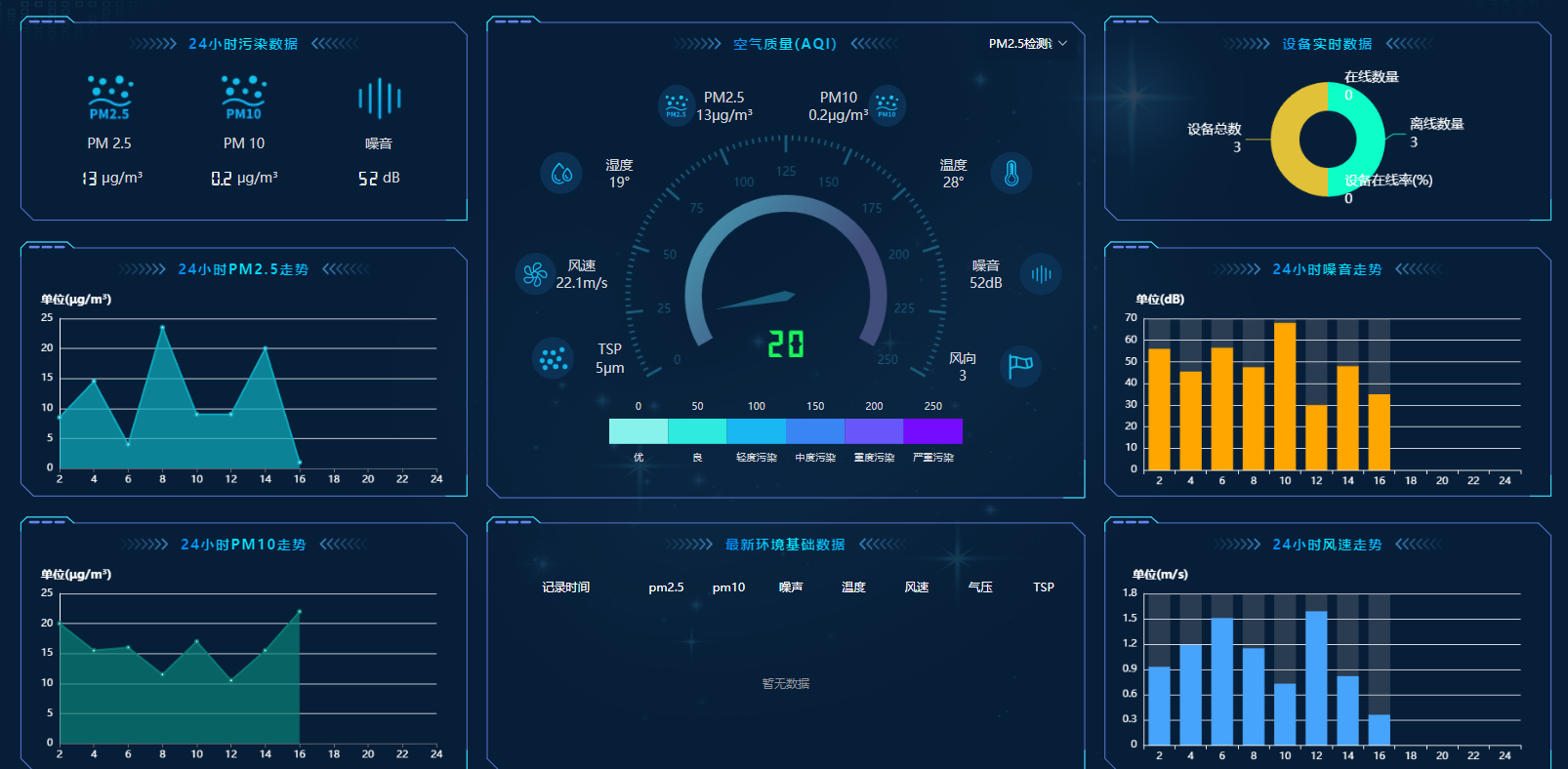This screenshot has height=769, width=1568.
Task: Click the 风速 fan icon
Action: pos(535,273)
